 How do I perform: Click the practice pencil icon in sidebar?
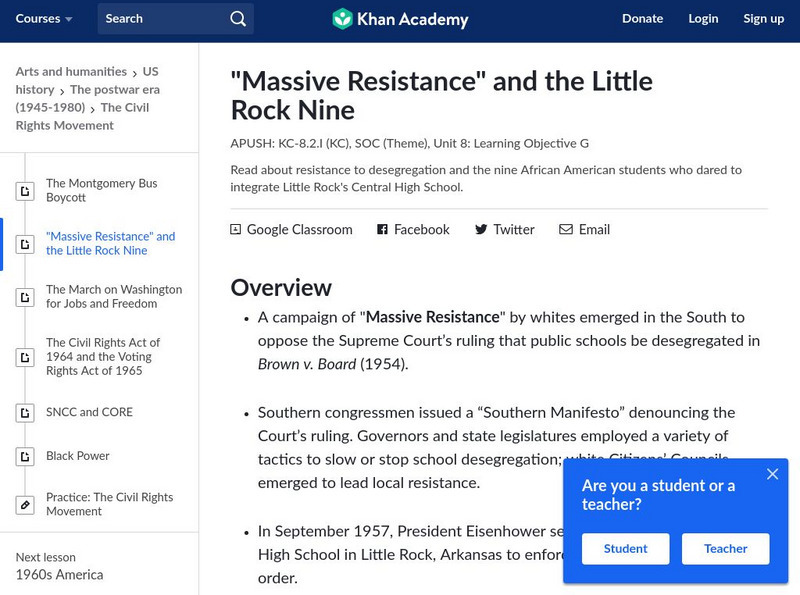click(x=24, y=504)
